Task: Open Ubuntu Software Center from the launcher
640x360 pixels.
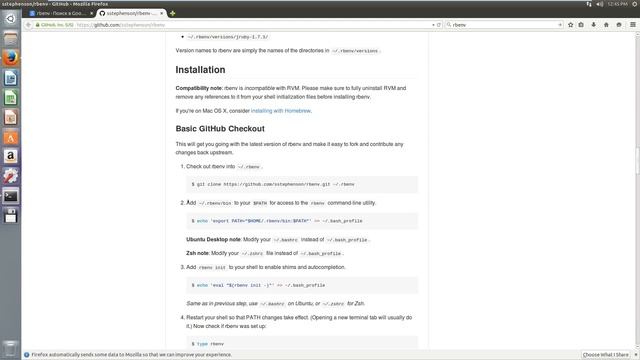Action: tap(11, 137)
